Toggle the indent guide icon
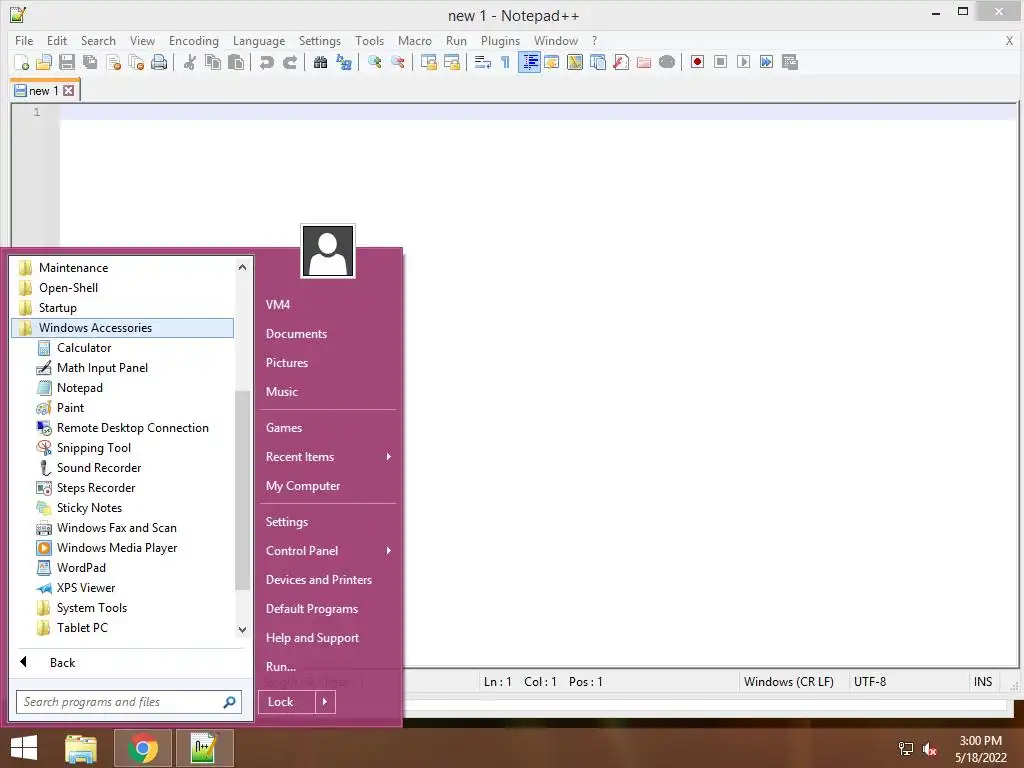 [x=530, y=62]
